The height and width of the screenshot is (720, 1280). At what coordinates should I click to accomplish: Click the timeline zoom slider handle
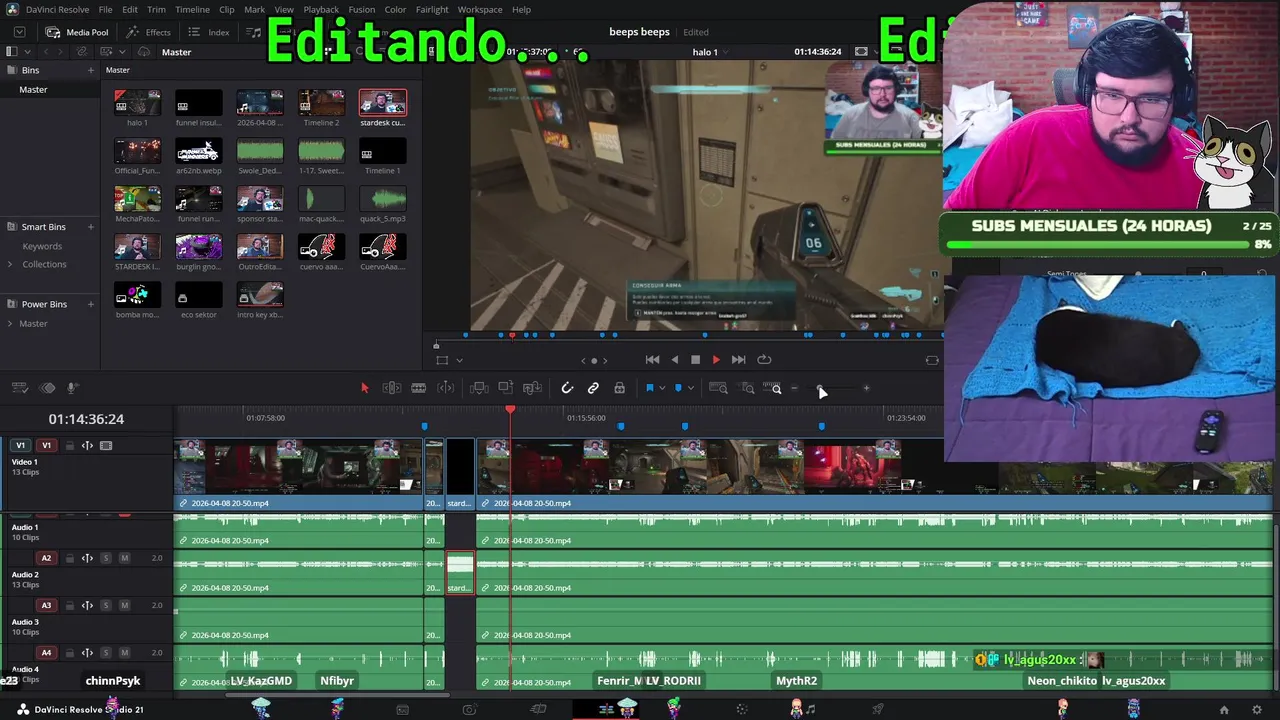pos(820,388)
